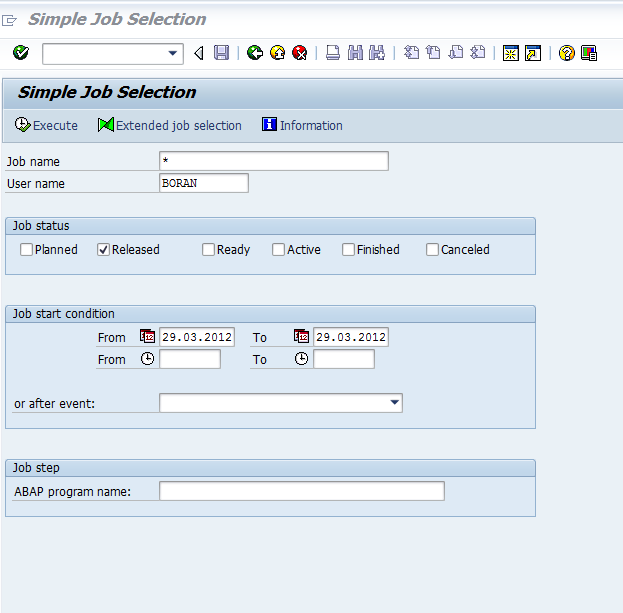Click the Find Next binoculars icon
The height and width of the screenshot is (613, 623).
pyautogui.click(x=377, y=53)
